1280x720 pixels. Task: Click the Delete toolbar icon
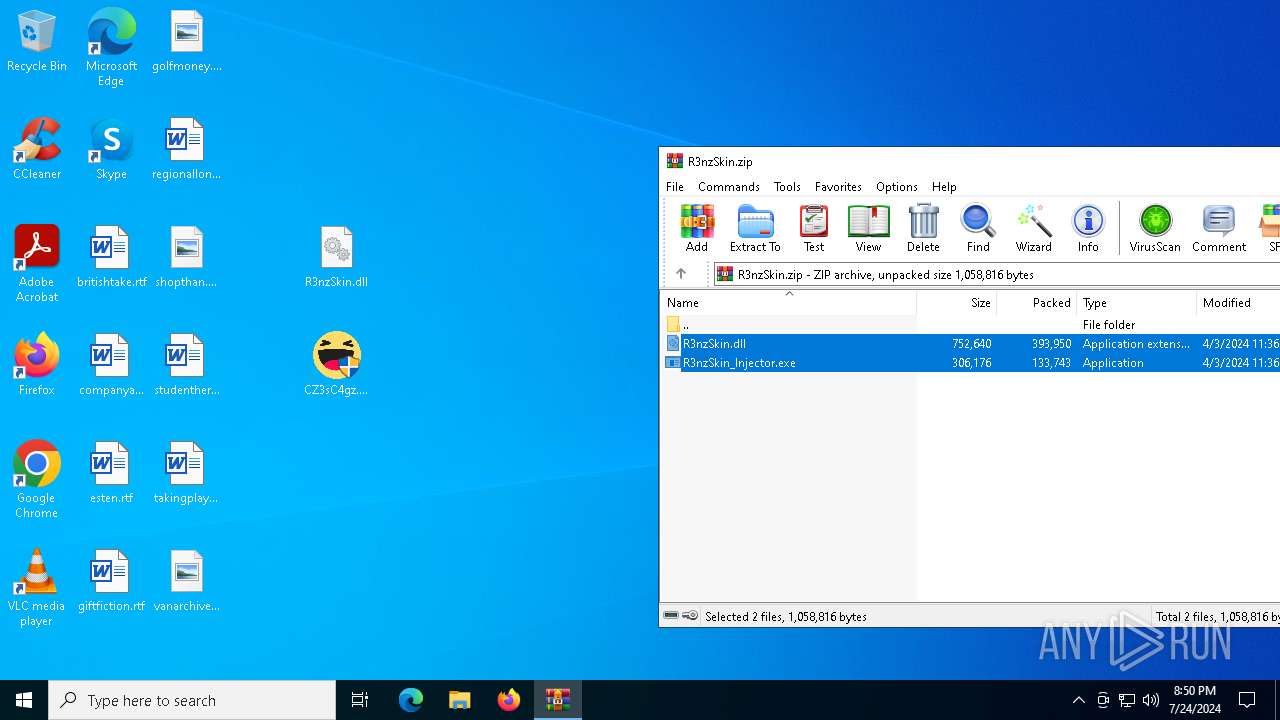923,228
